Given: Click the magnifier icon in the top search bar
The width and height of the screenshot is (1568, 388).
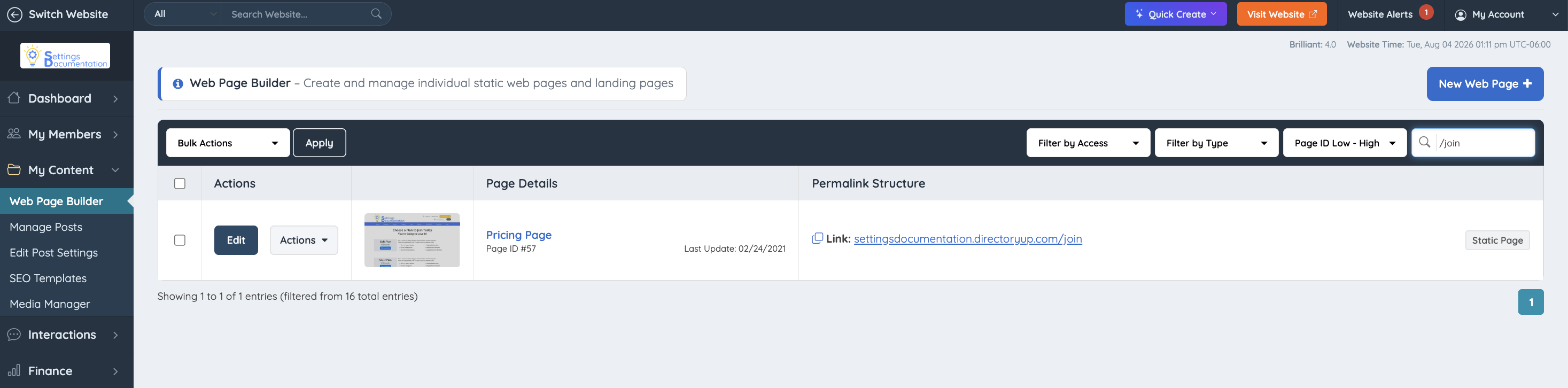Looking at the screenshot, I should (376, 13).
